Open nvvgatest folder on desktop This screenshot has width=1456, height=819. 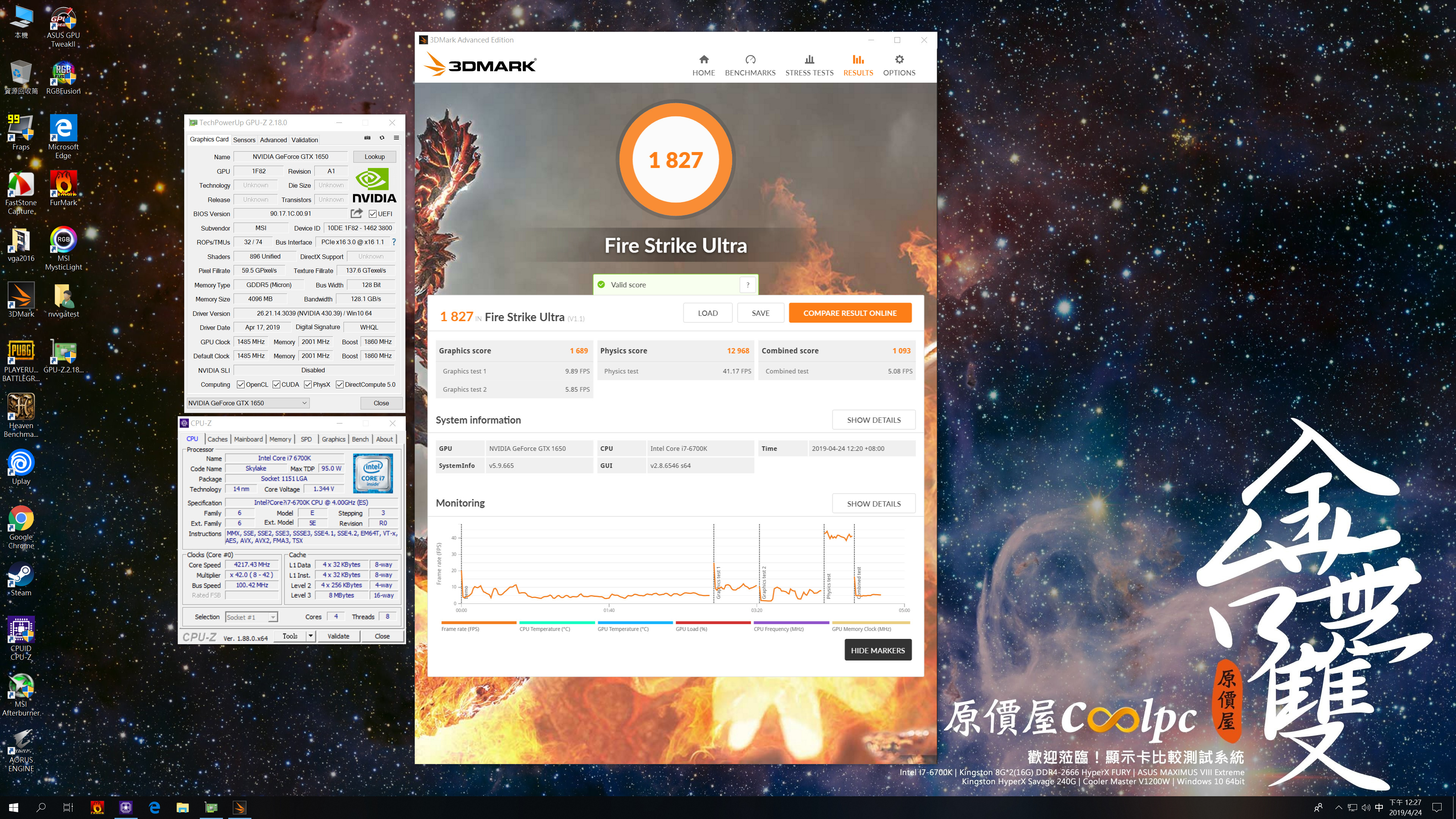click(x=63, y=300)
